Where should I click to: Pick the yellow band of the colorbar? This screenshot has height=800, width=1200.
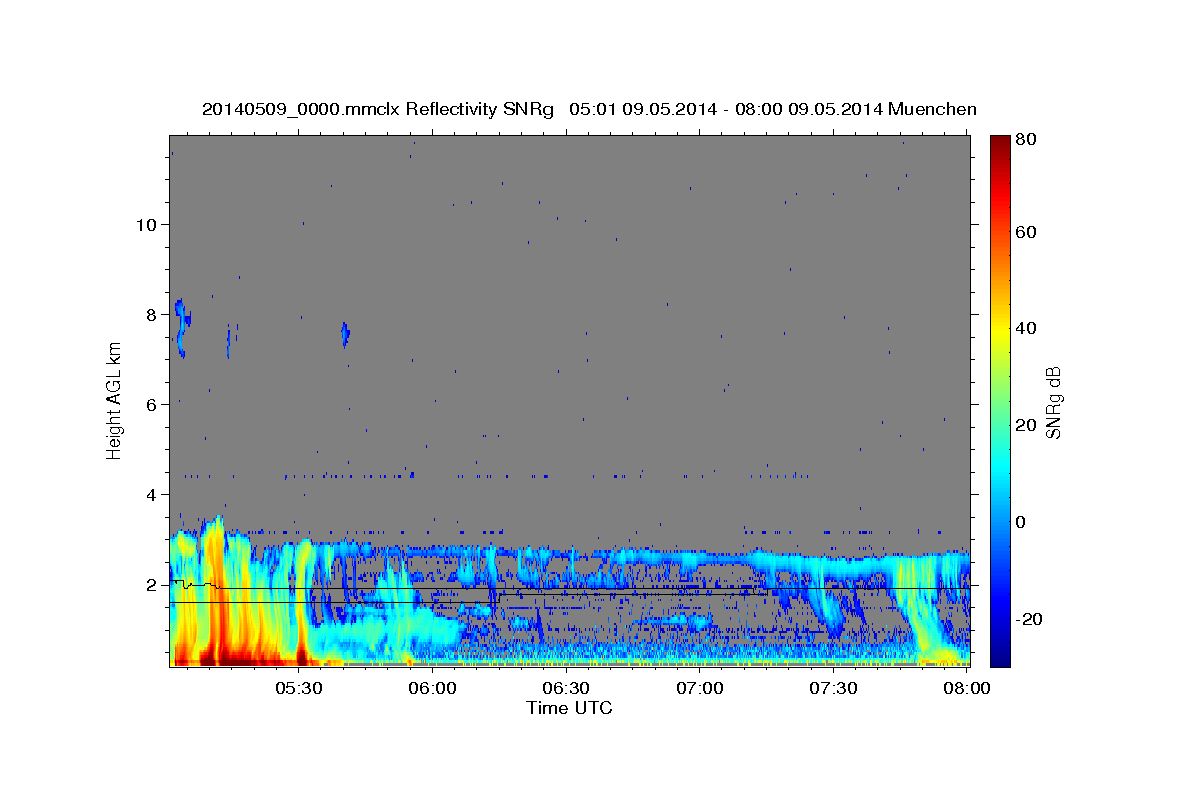pyautogui.click(x=1000, y=328)
